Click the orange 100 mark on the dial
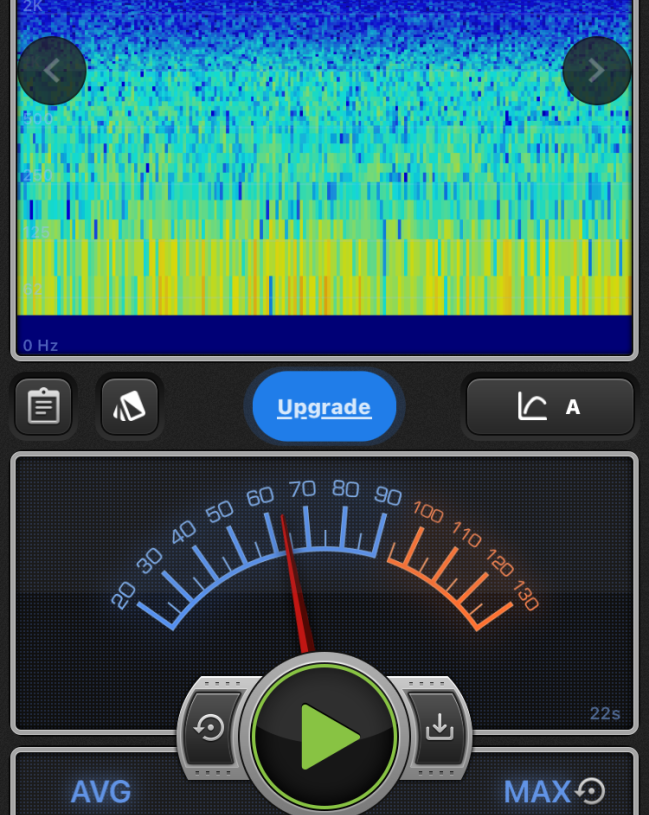 coord(428,513)
